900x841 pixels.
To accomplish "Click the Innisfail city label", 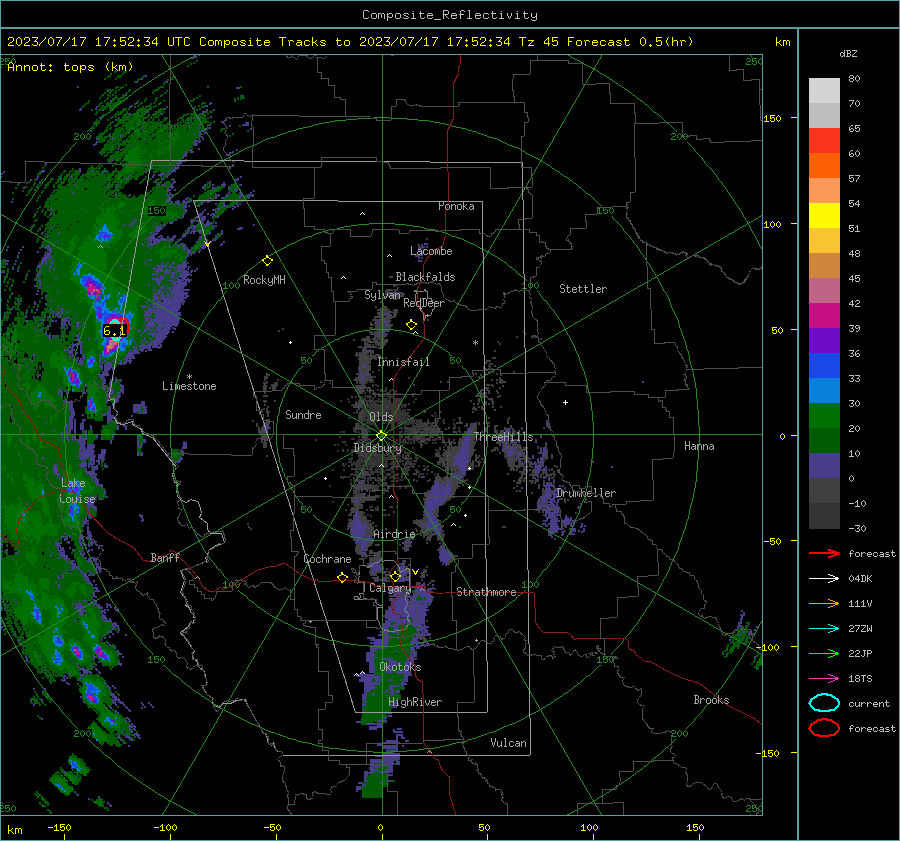I will (x=403, y=362).
